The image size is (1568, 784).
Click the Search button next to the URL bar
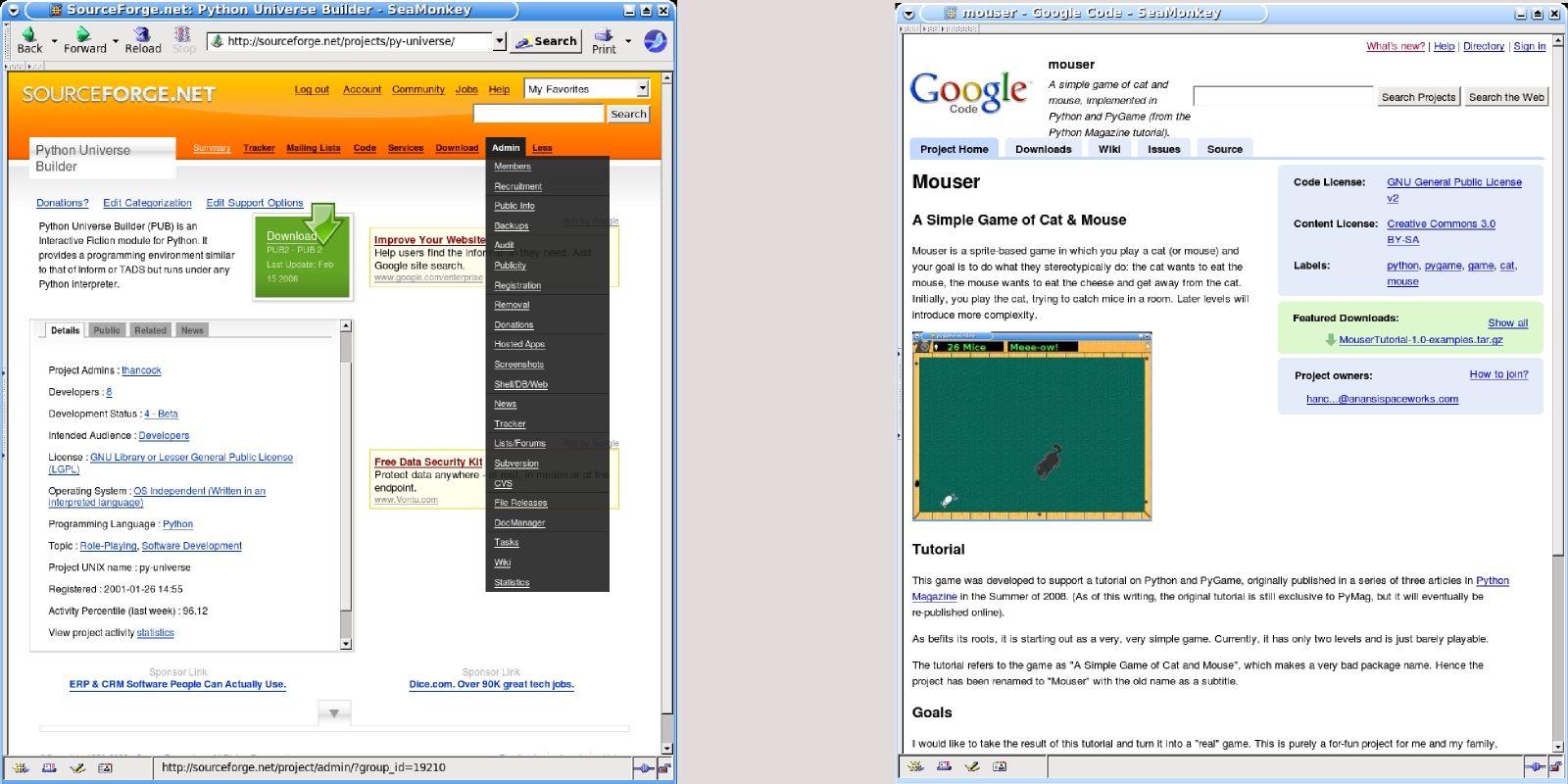coord(547,41)
